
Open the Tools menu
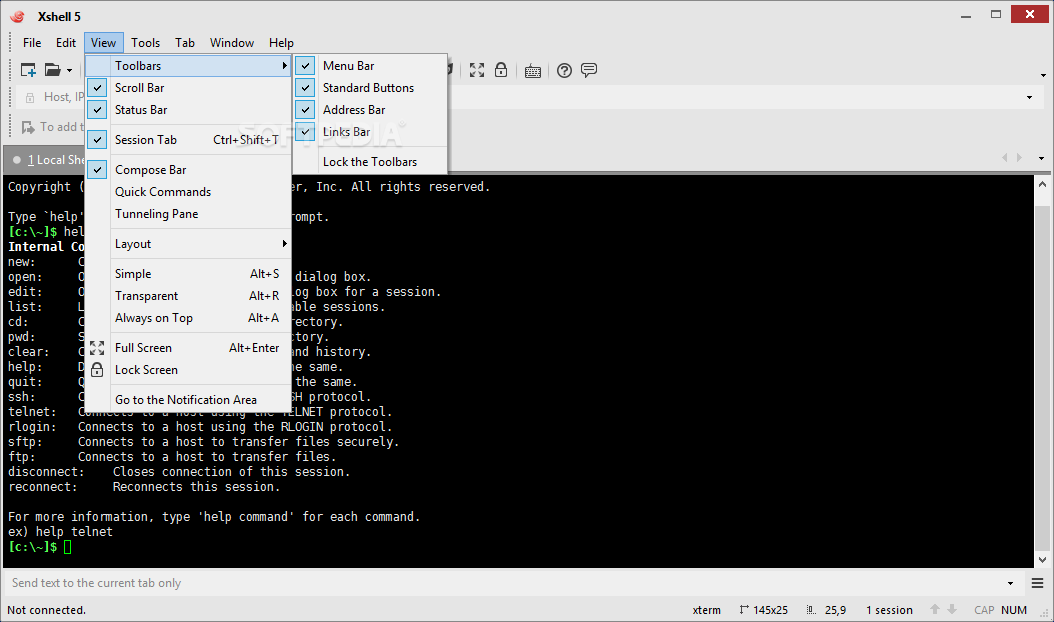(x=145, y=42)
